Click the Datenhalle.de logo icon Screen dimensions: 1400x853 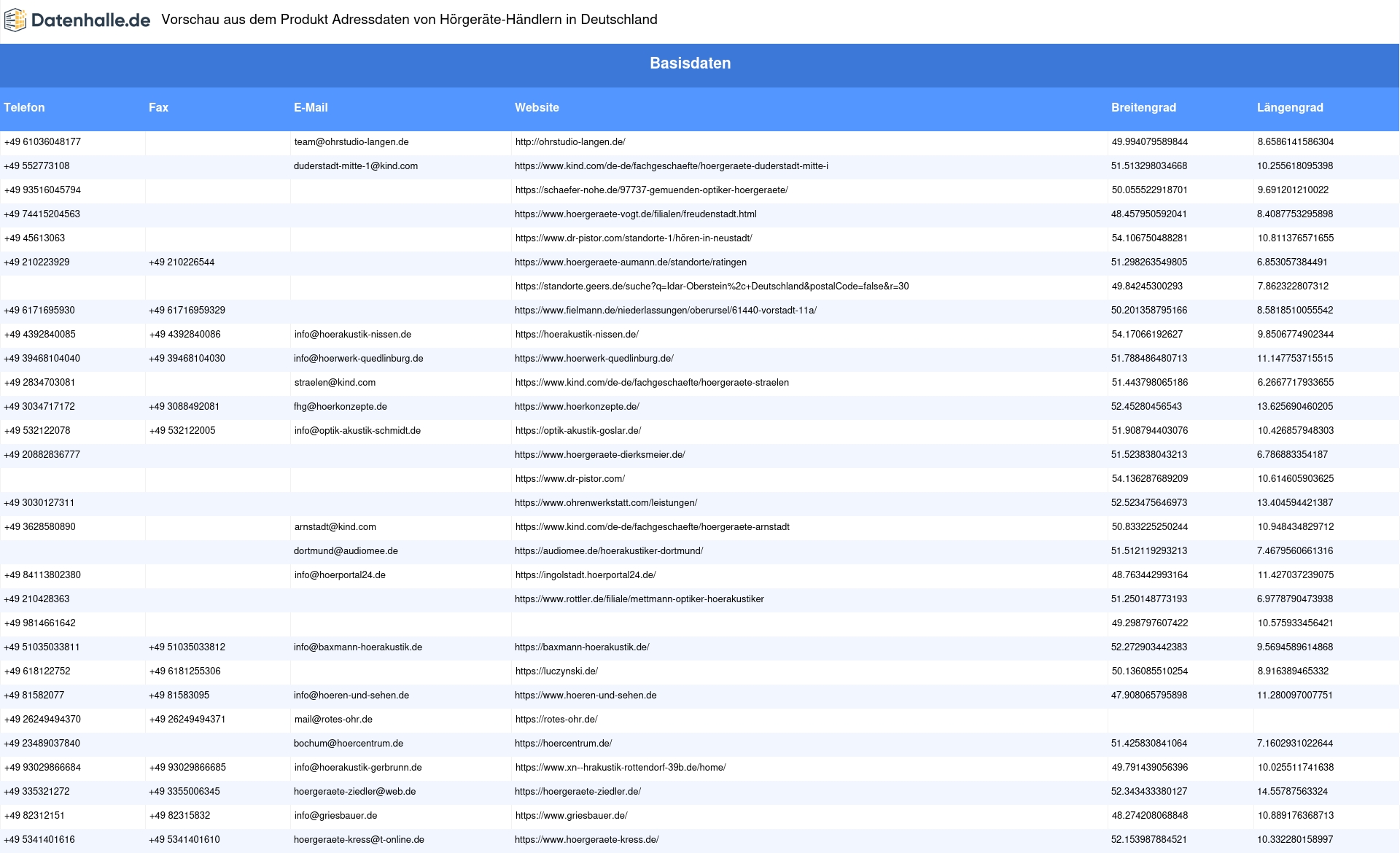pos(15,20)
